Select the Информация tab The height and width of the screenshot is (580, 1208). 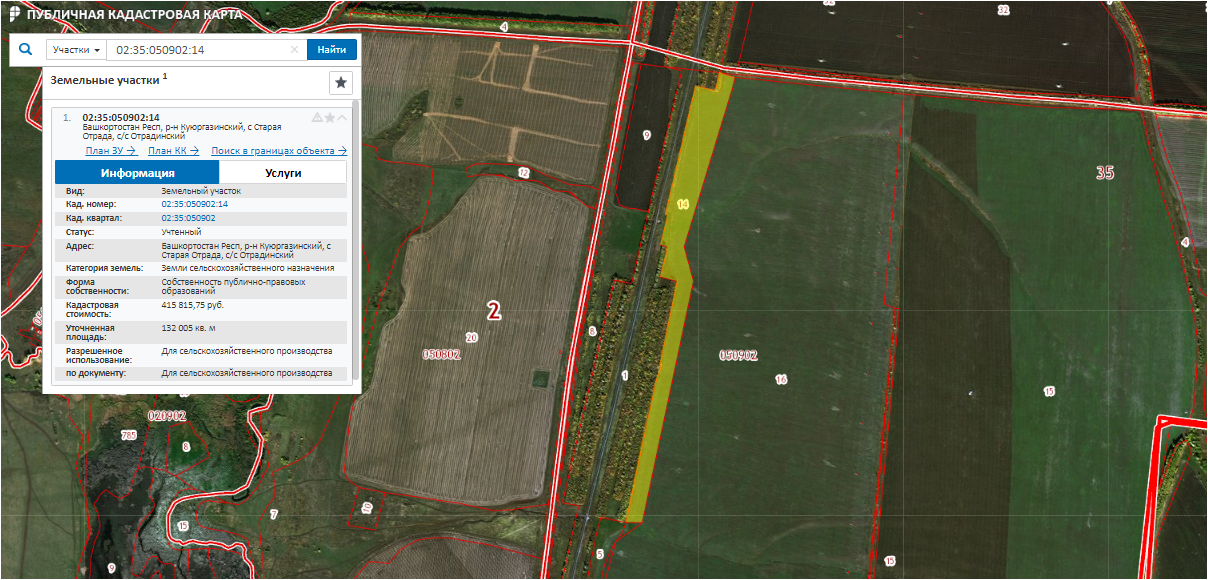137,173
